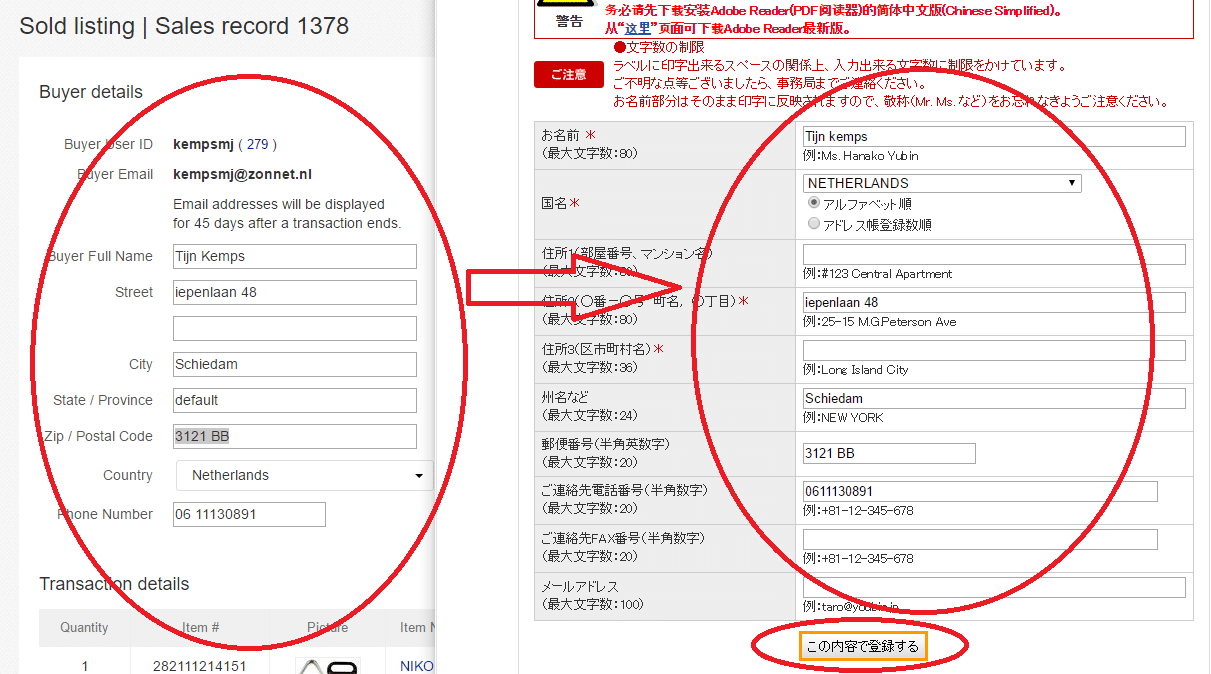Click the phone field containing 0611130891
Image resolution: width=1211 pixels, height=674 pixels.
point(980,491)
